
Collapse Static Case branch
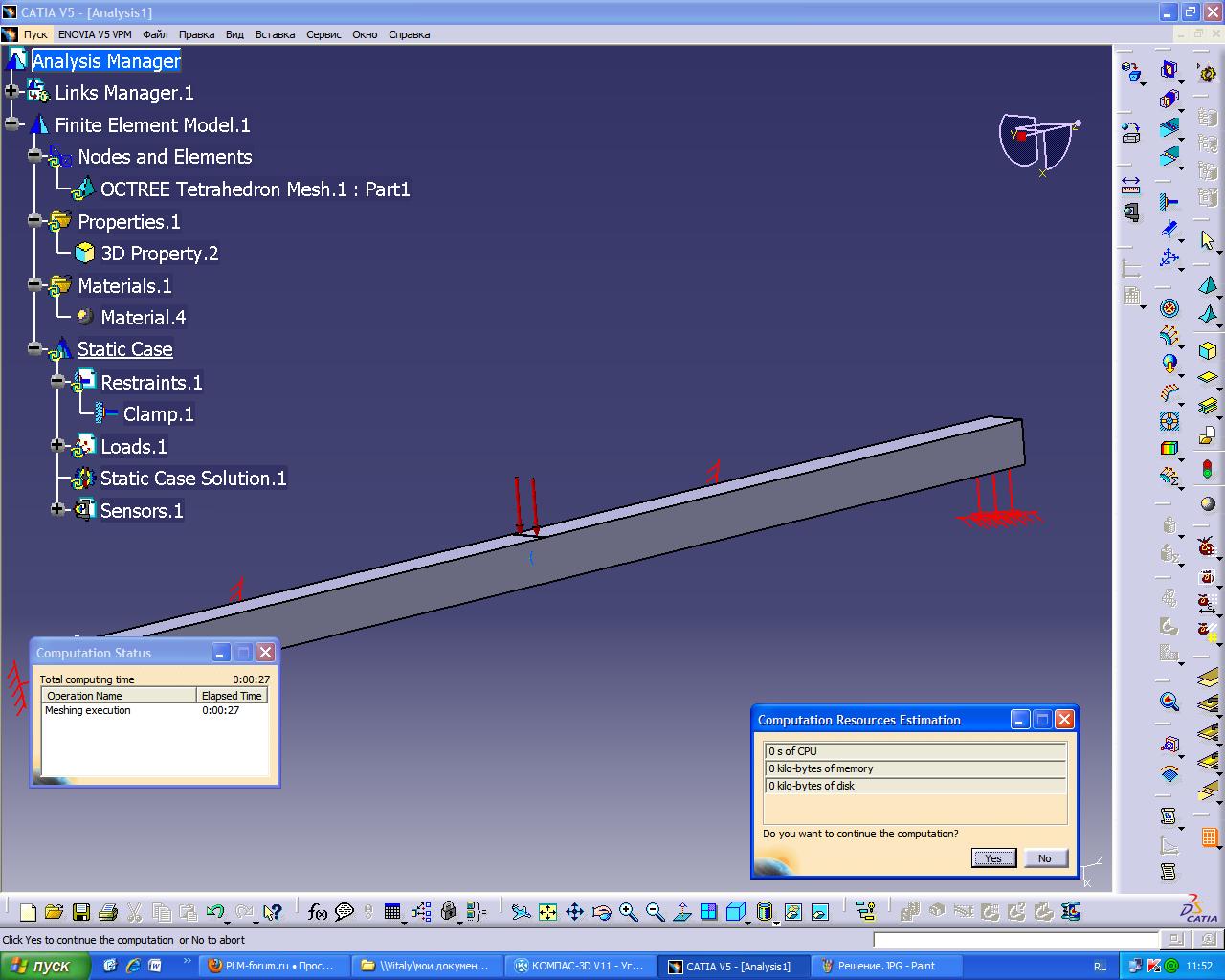point(34,349)
